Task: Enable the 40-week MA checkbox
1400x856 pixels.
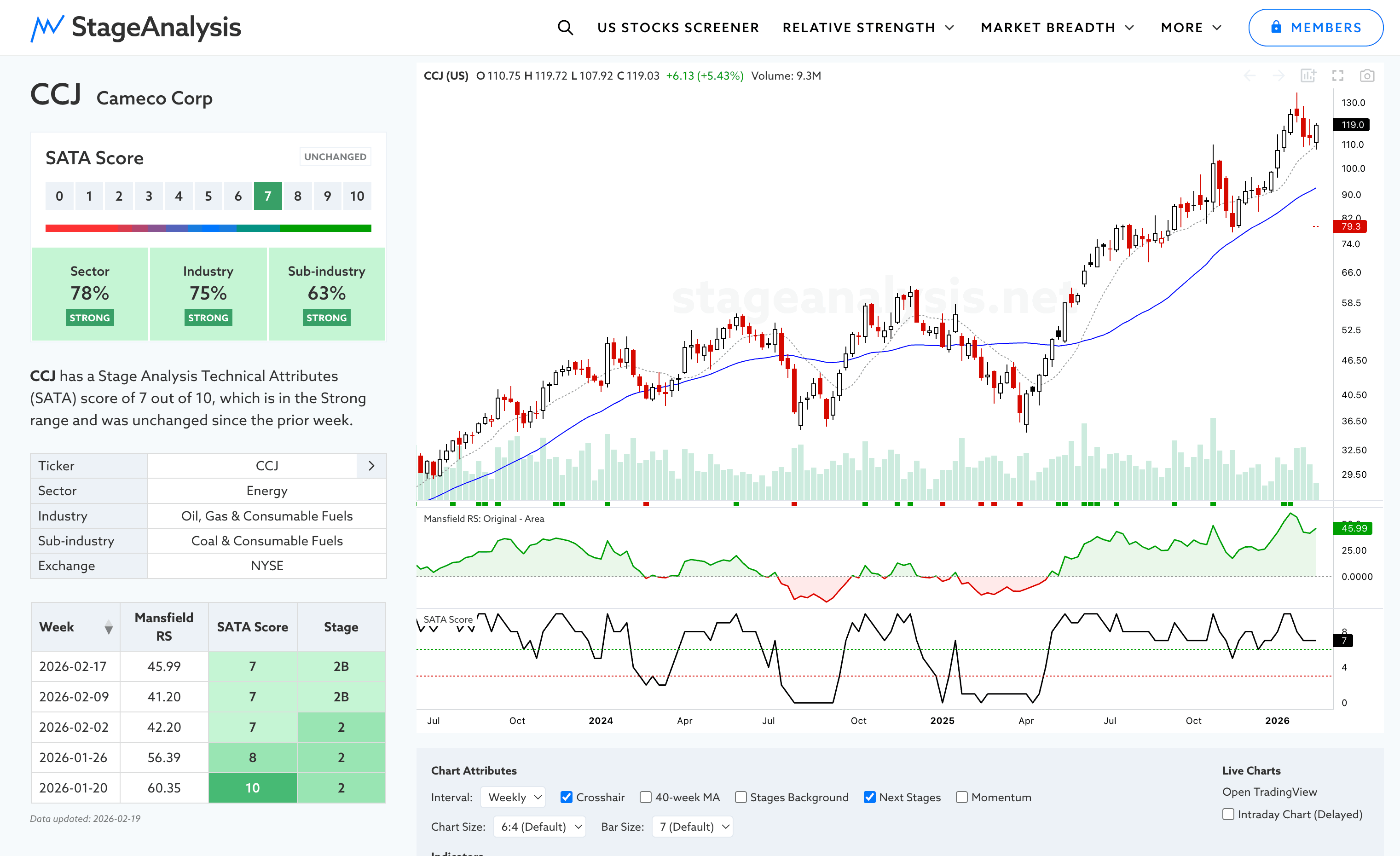Action: 645,797
